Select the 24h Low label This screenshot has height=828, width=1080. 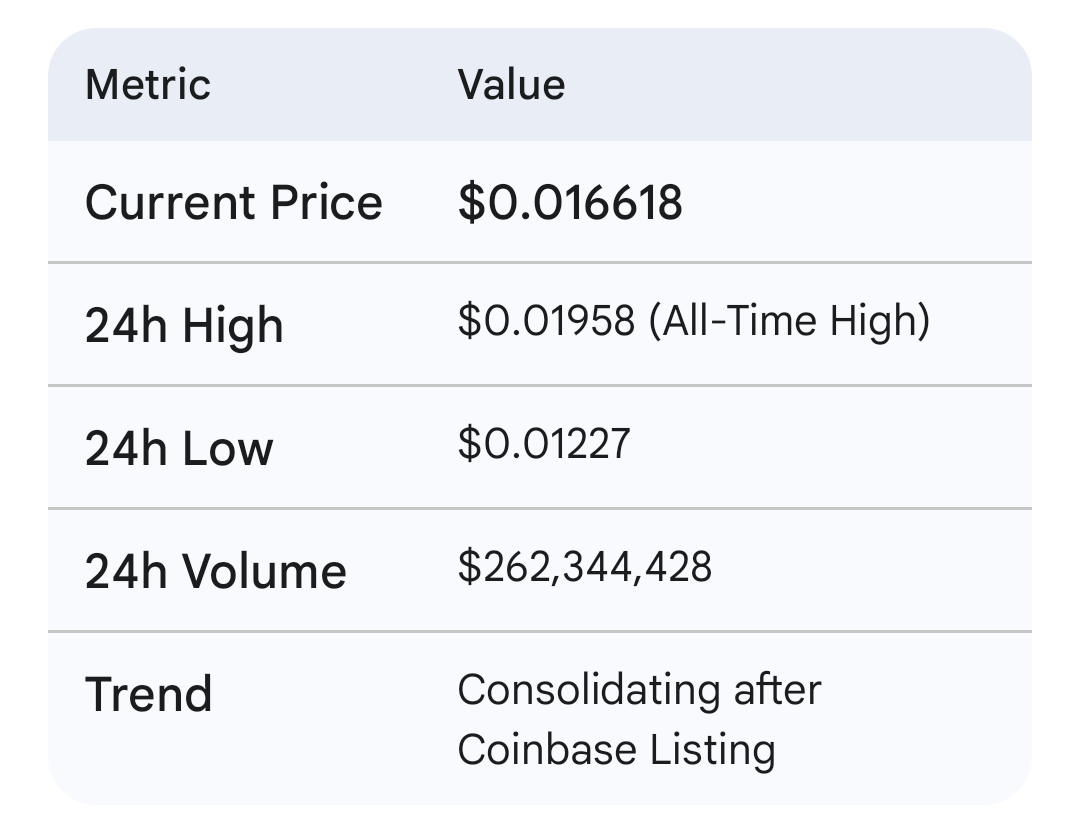pyautogui.click(x=179, y=448)
